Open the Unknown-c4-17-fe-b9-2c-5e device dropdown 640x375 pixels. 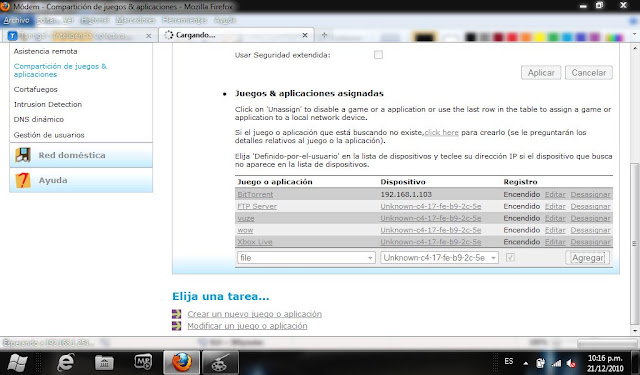439,257
